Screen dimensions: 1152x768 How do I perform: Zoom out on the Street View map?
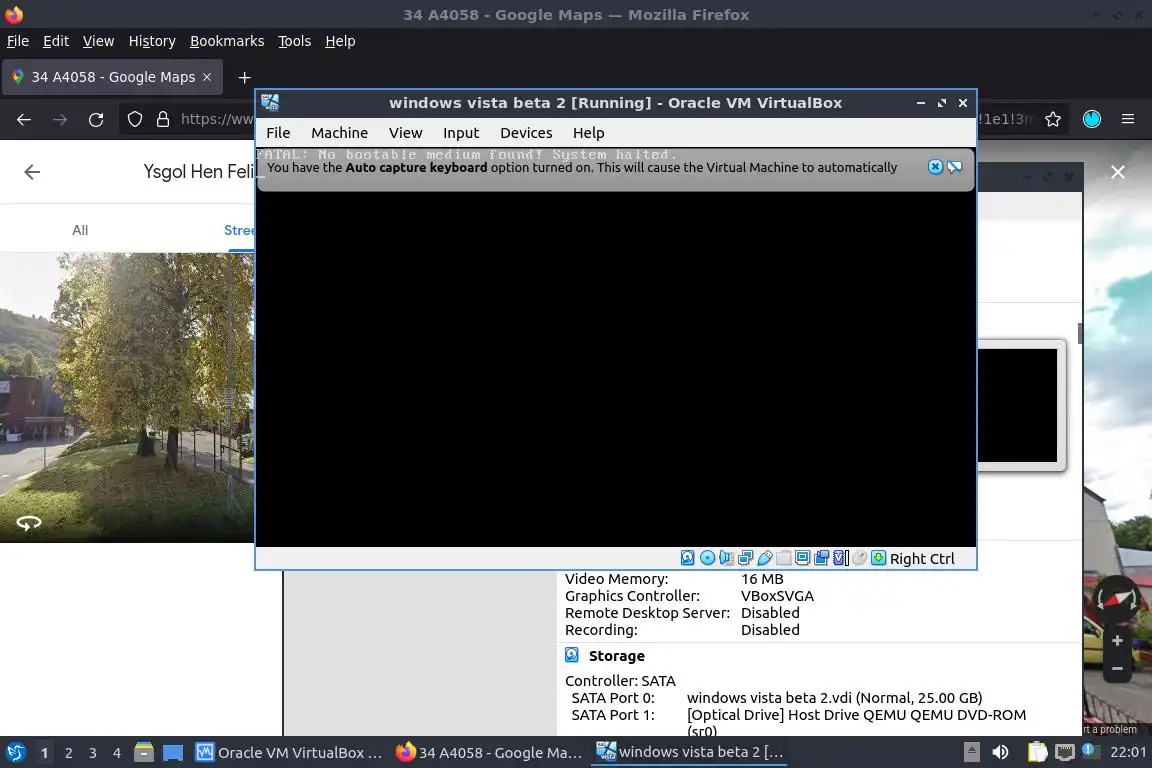point(1117,669)
